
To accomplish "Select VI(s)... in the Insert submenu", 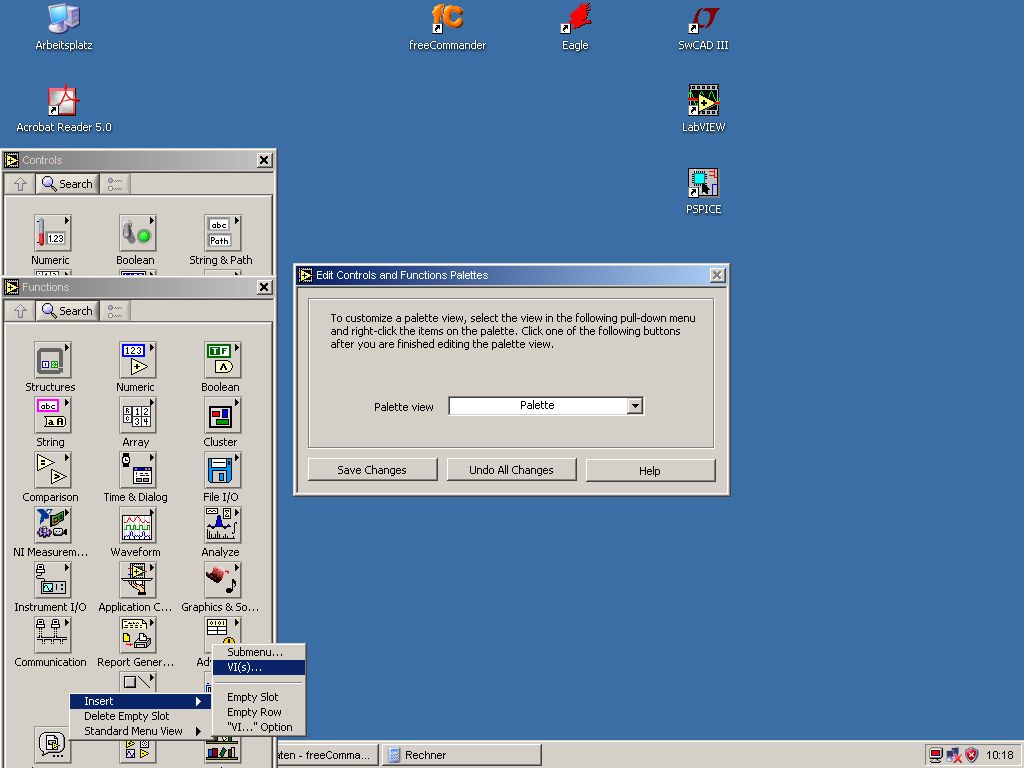I will pos(259,667).
